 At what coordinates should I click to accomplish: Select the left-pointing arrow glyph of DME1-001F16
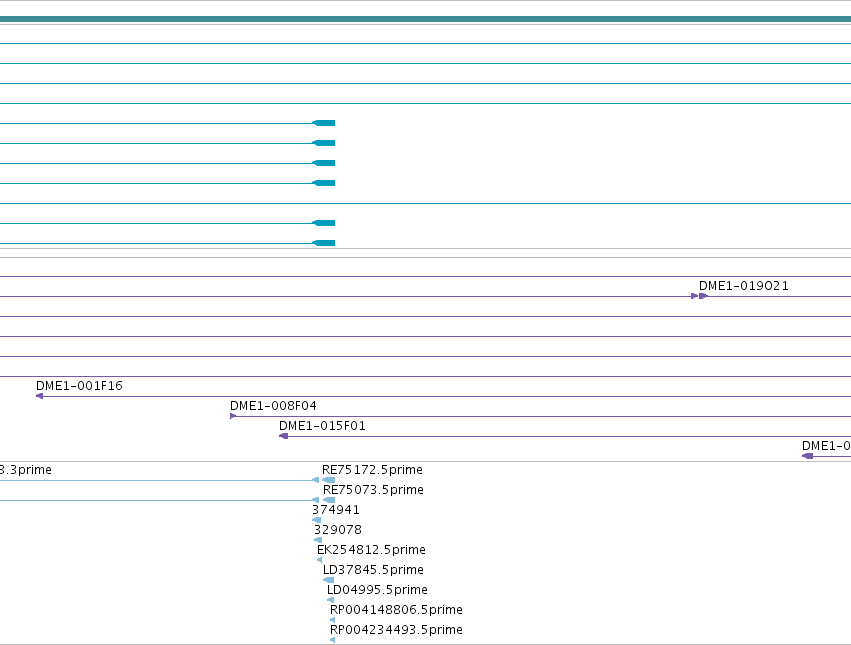(x=40, y=396)
